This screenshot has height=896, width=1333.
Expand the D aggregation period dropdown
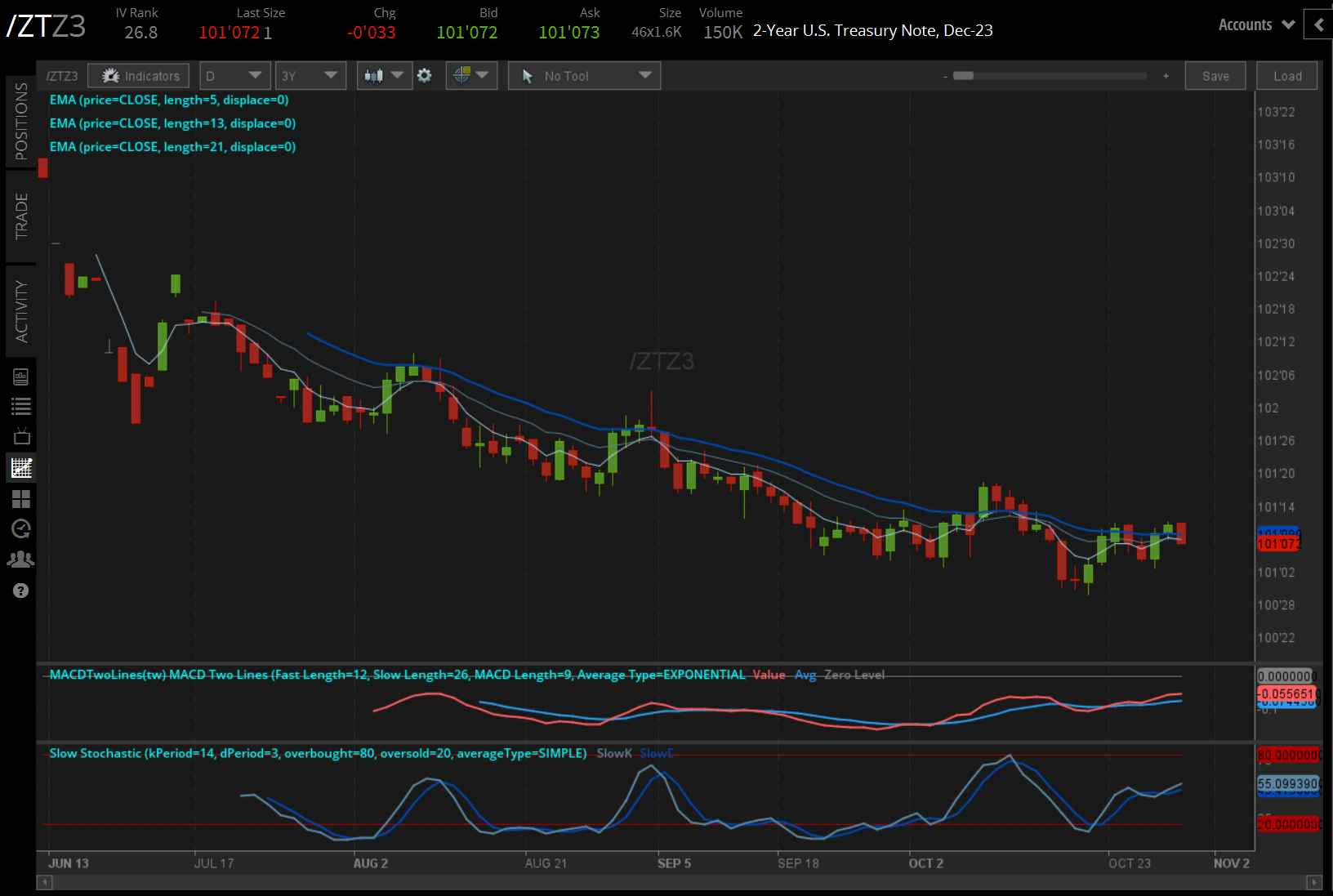pos(234,76)
